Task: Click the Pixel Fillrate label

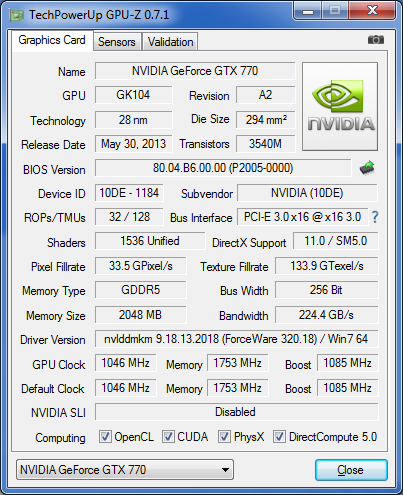Action: point(58,267)
